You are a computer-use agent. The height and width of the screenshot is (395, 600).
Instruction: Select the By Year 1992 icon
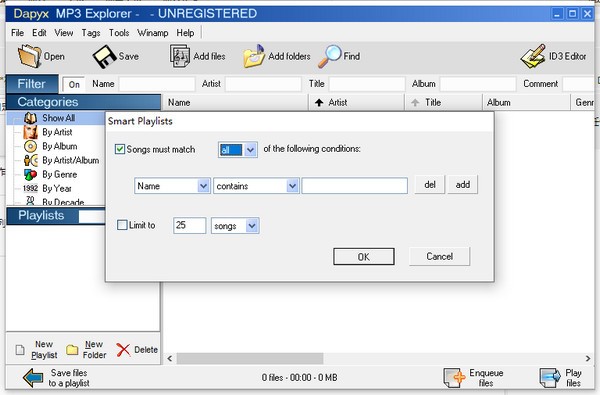click(30, 188)
